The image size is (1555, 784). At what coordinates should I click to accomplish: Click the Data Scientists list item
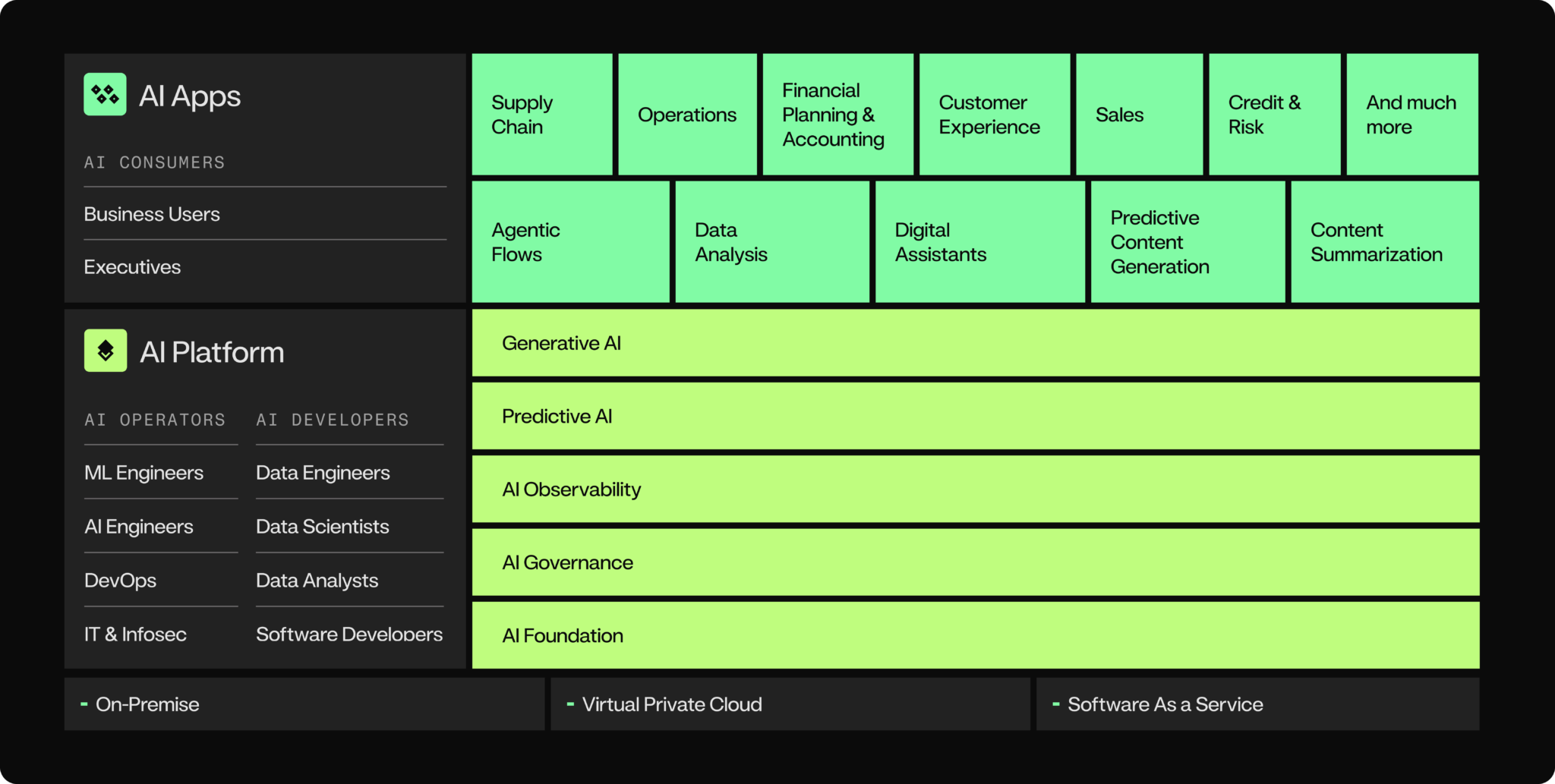323,527
